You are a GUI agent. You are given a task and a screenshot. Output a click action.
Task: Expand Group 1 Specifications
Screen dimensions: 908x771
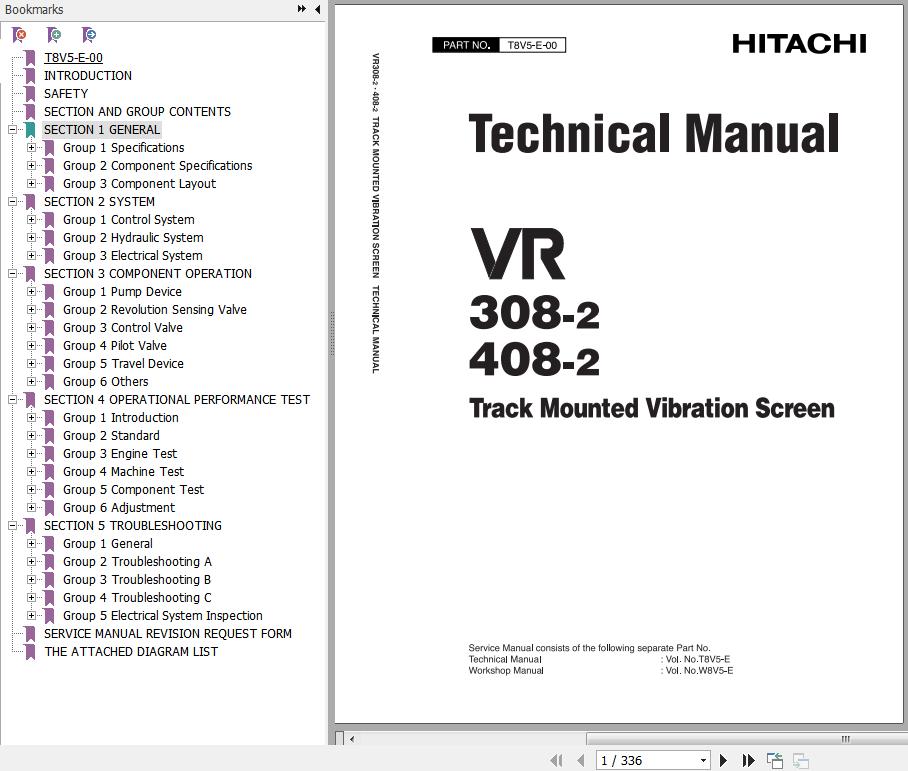(x=31, y=148)
